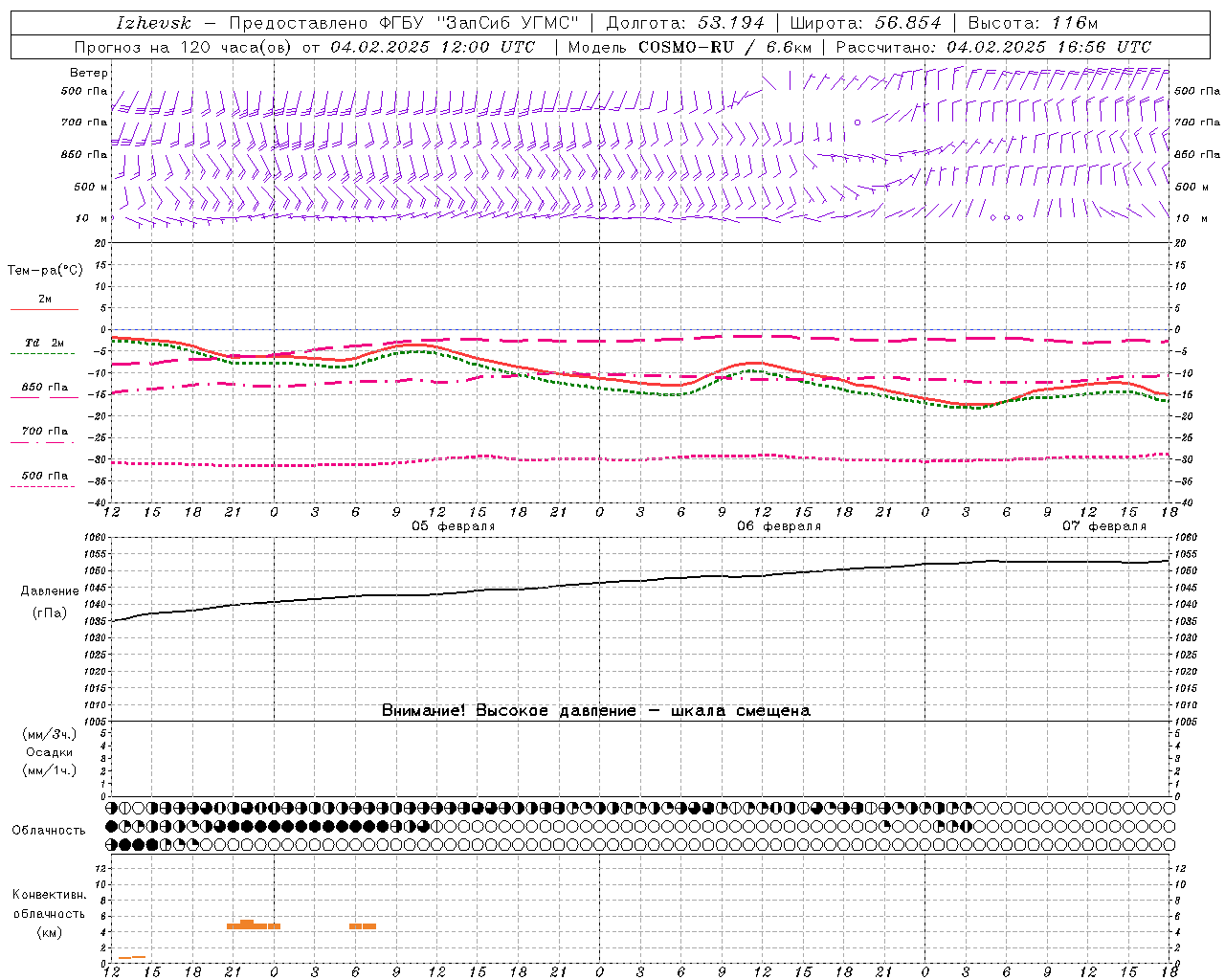
Task: Click the orange convective bar near hour 6
Action: coord(363,926)
